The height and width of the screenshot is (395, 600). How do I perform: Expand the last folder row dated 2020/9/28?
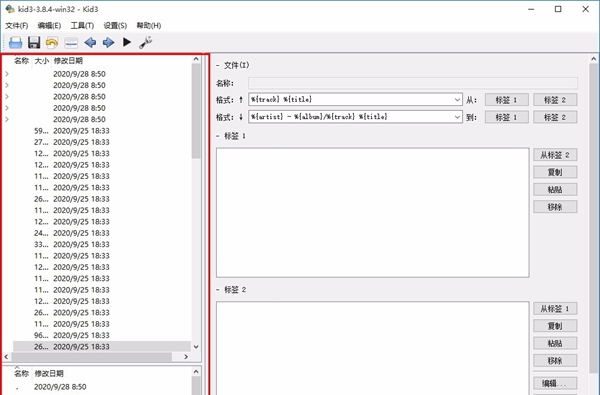tap(7, 119)
